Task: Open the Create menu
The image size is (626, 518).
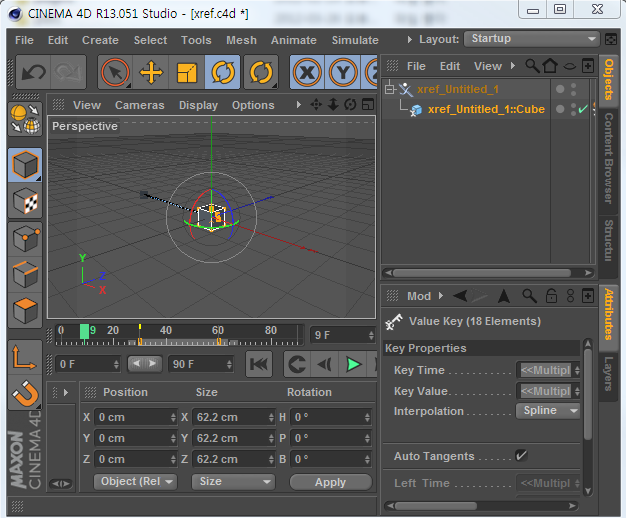Action: click(x=100, y=40)
